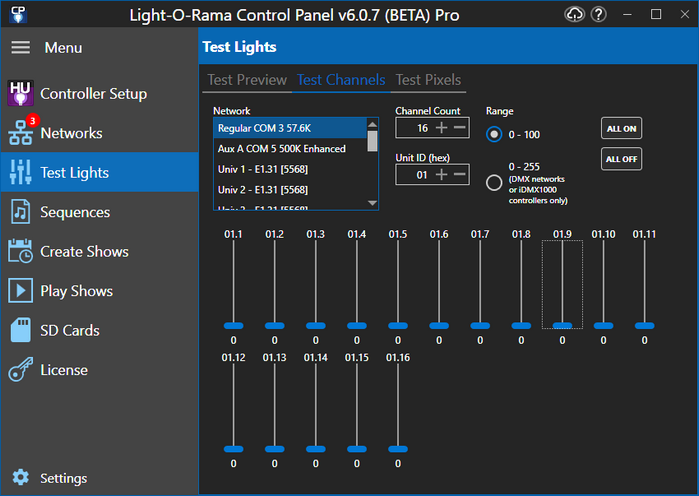Open Create Shows calendar icon
The height and width of the screenshot is (496, 699).
click(x=20, y=251)
